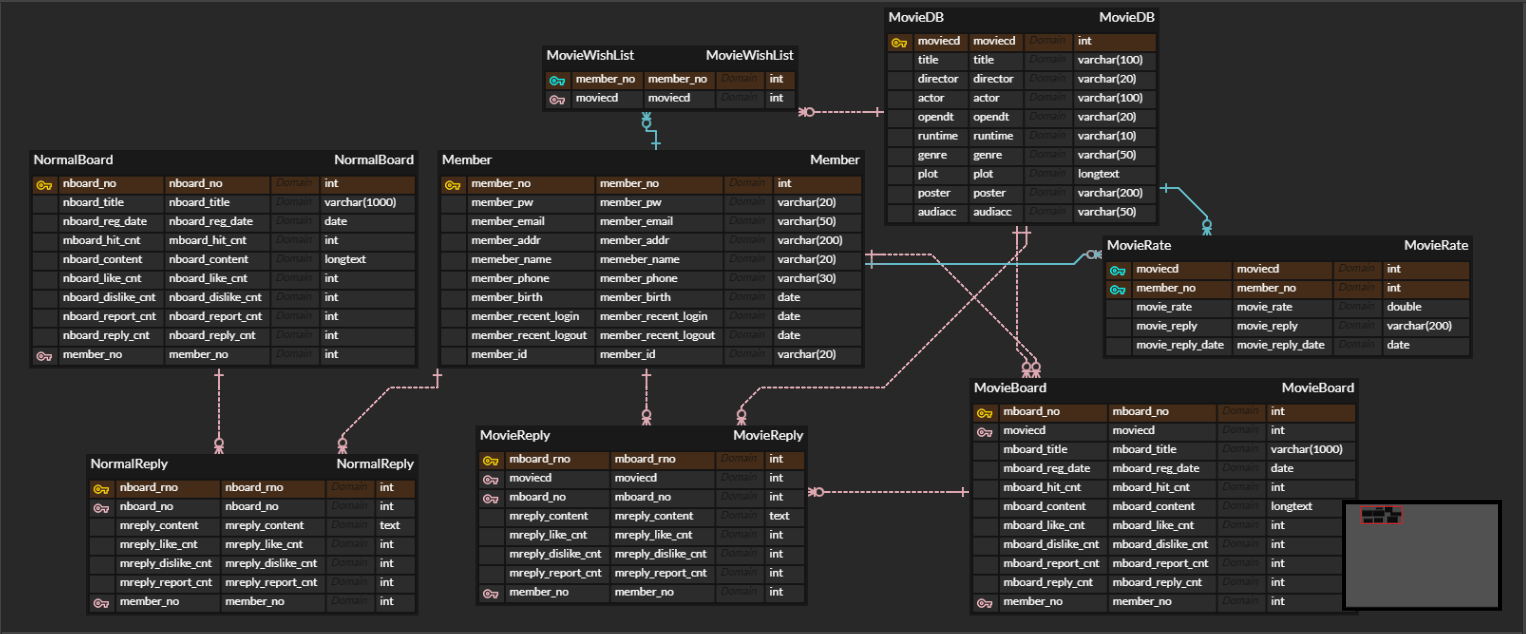The image size is (1526, 634).
Task: Open the Domain dropdown for title in MovieDB
Action: coord(1048,60)
